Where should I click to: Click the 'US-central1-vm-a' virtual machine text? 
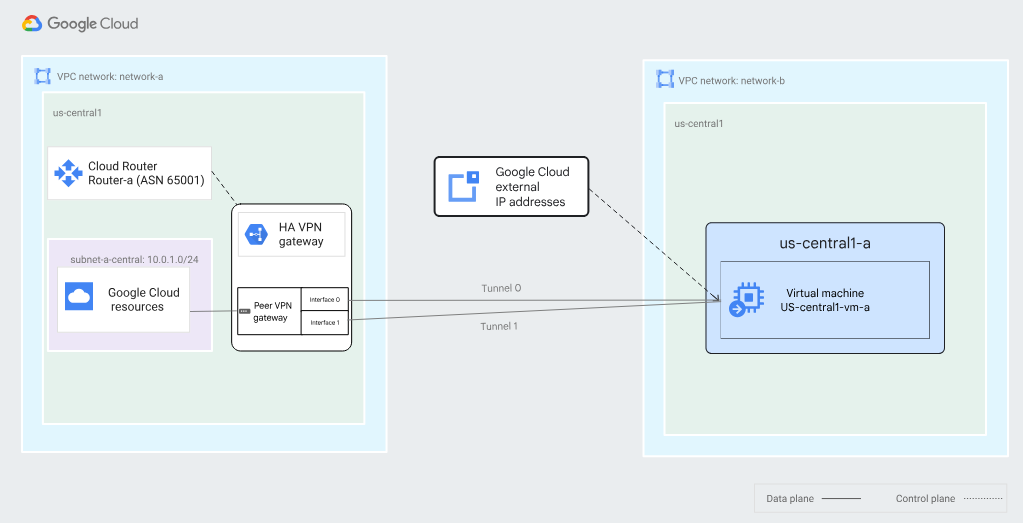click(825, 307)
